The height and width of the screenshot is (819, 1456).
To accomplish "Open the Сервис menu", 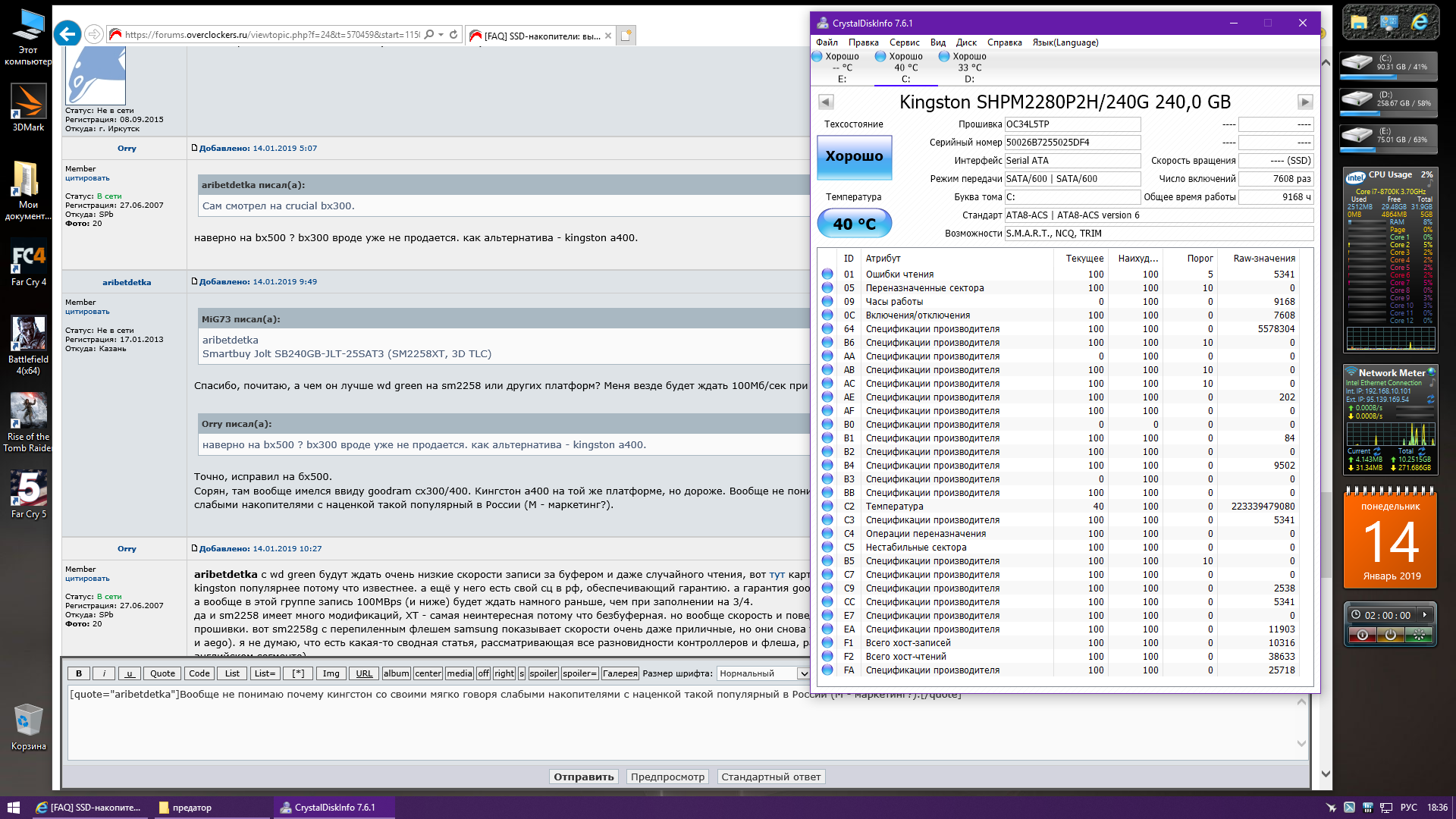I will [x=904, y=42].
